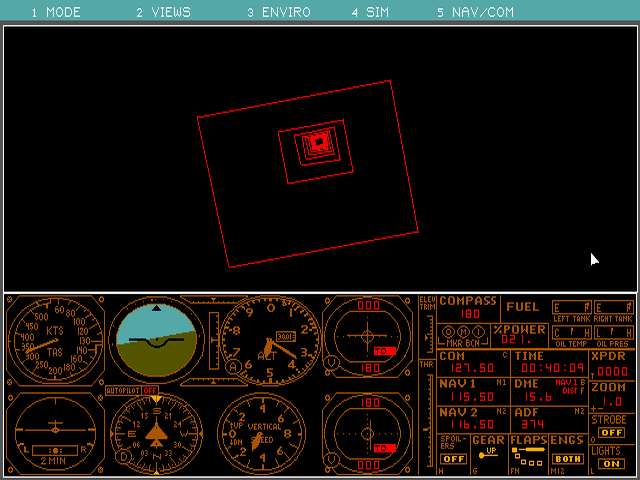
Task: Click the circled D gyro calibration button
Action: (124, 456)
